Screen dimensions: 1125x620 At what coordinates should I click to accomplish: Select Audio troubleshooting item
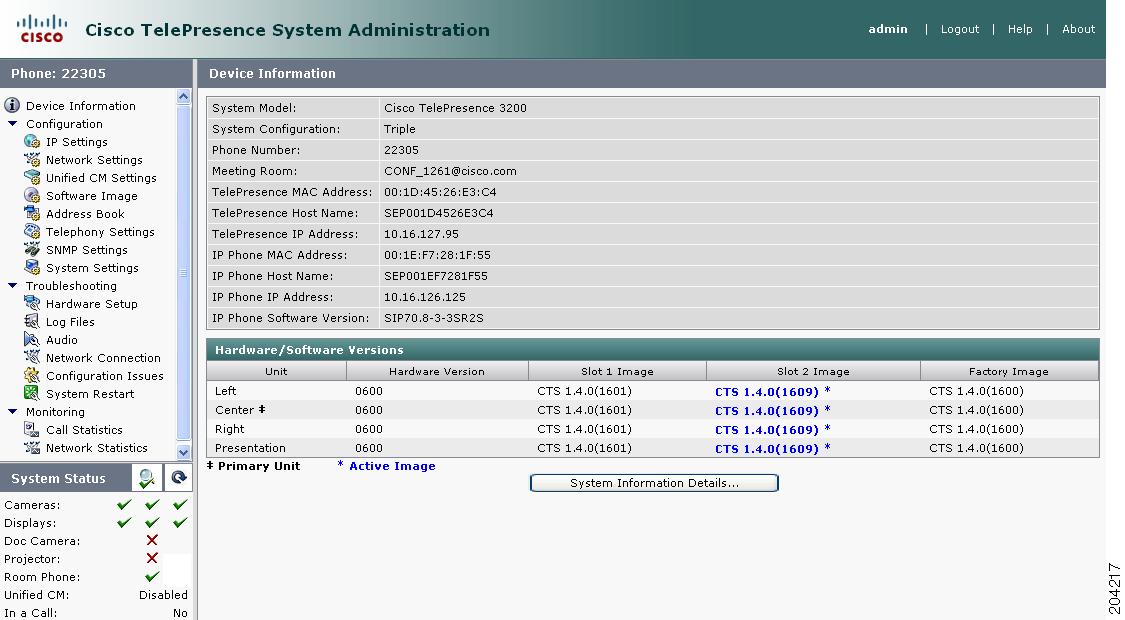click(x=62, y=339)
